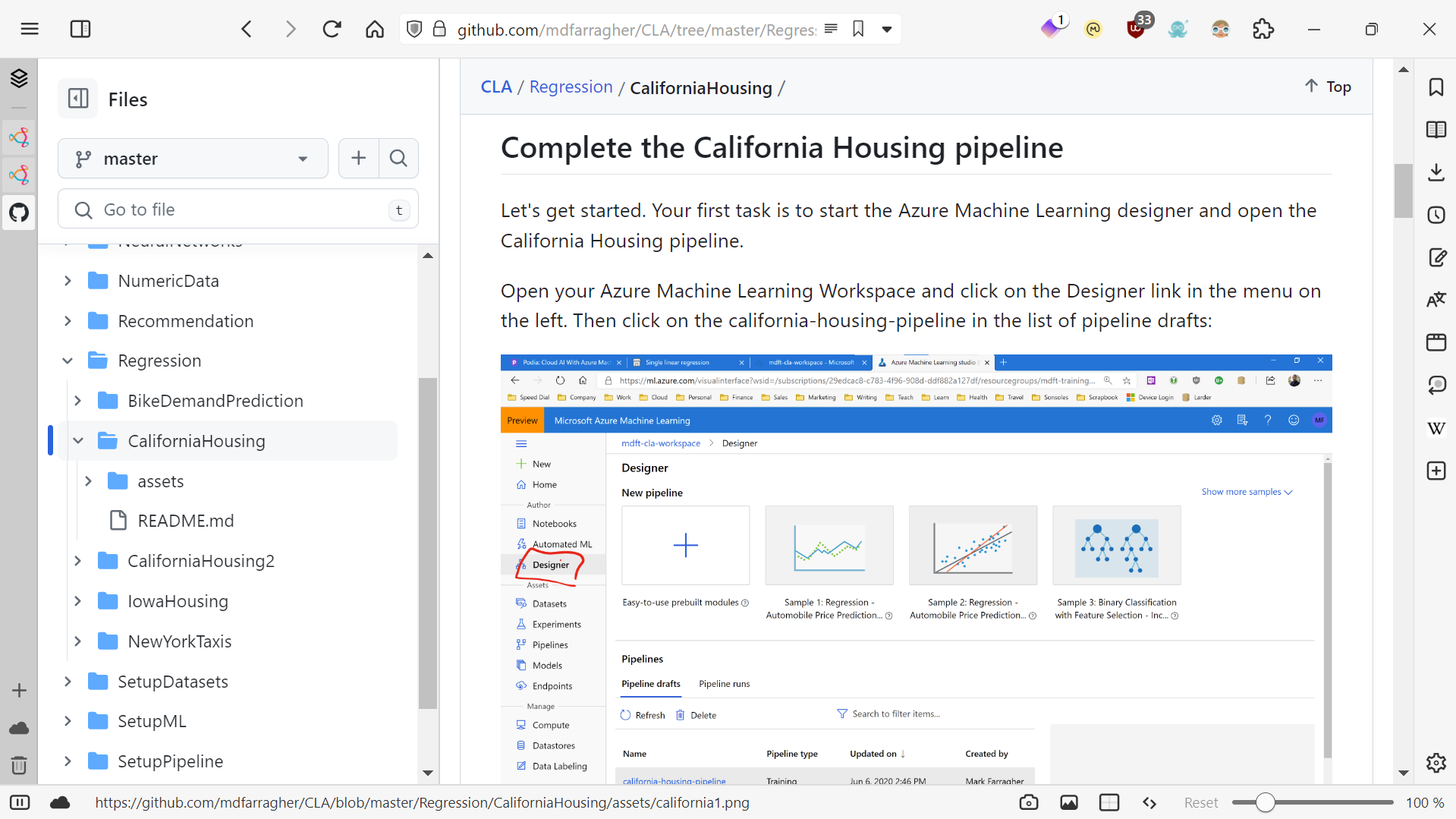Jump to Top of page
This screenshot has height=819, width=1456.
pyautogui.click(x=1328, y=87)
